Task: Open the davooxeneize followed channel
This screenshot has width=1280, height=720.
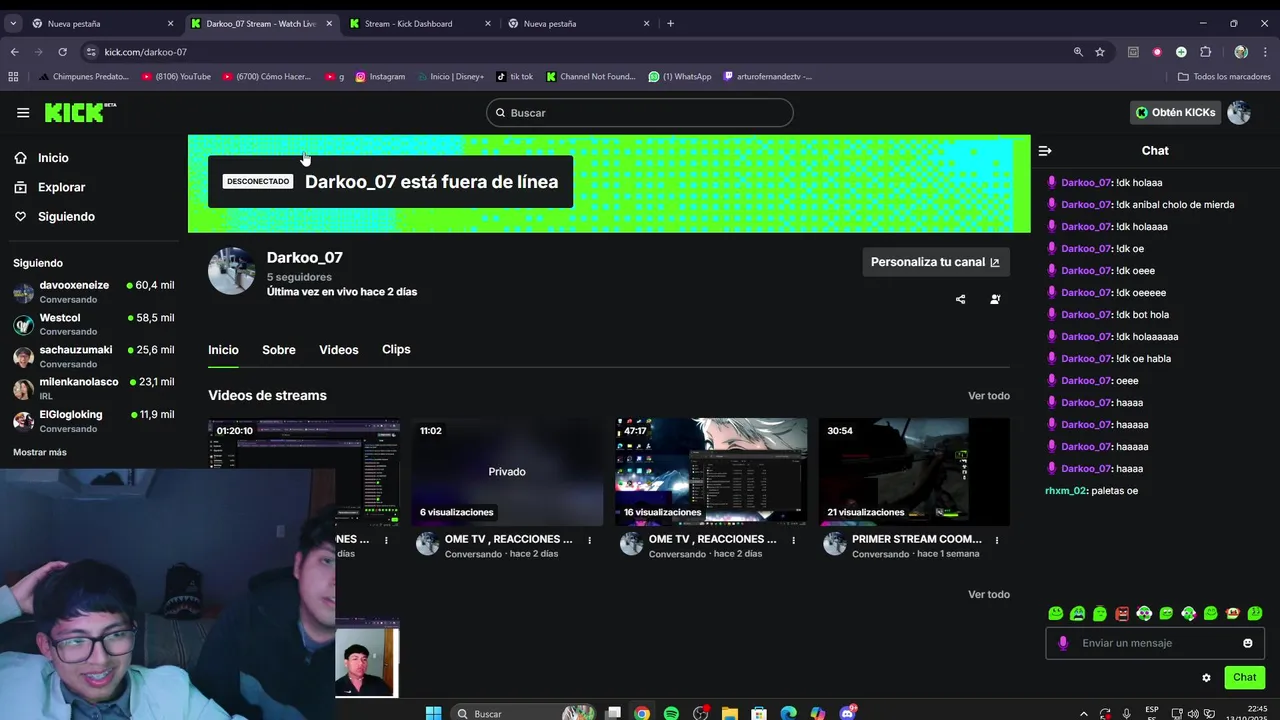Action: click(x=94, y=291)
